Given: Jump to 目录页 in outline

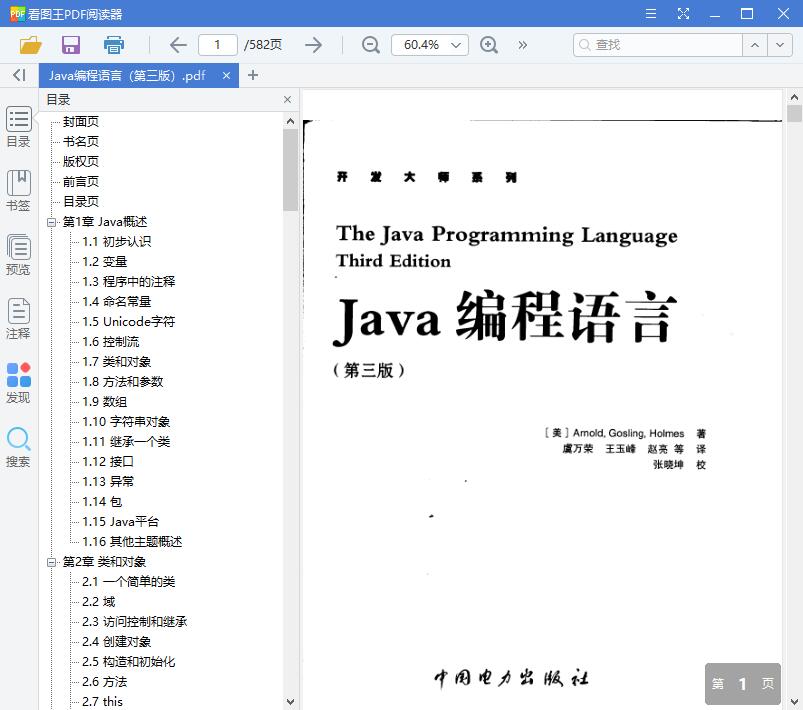Looking at the screenshot, I should [x=80, y=202].
